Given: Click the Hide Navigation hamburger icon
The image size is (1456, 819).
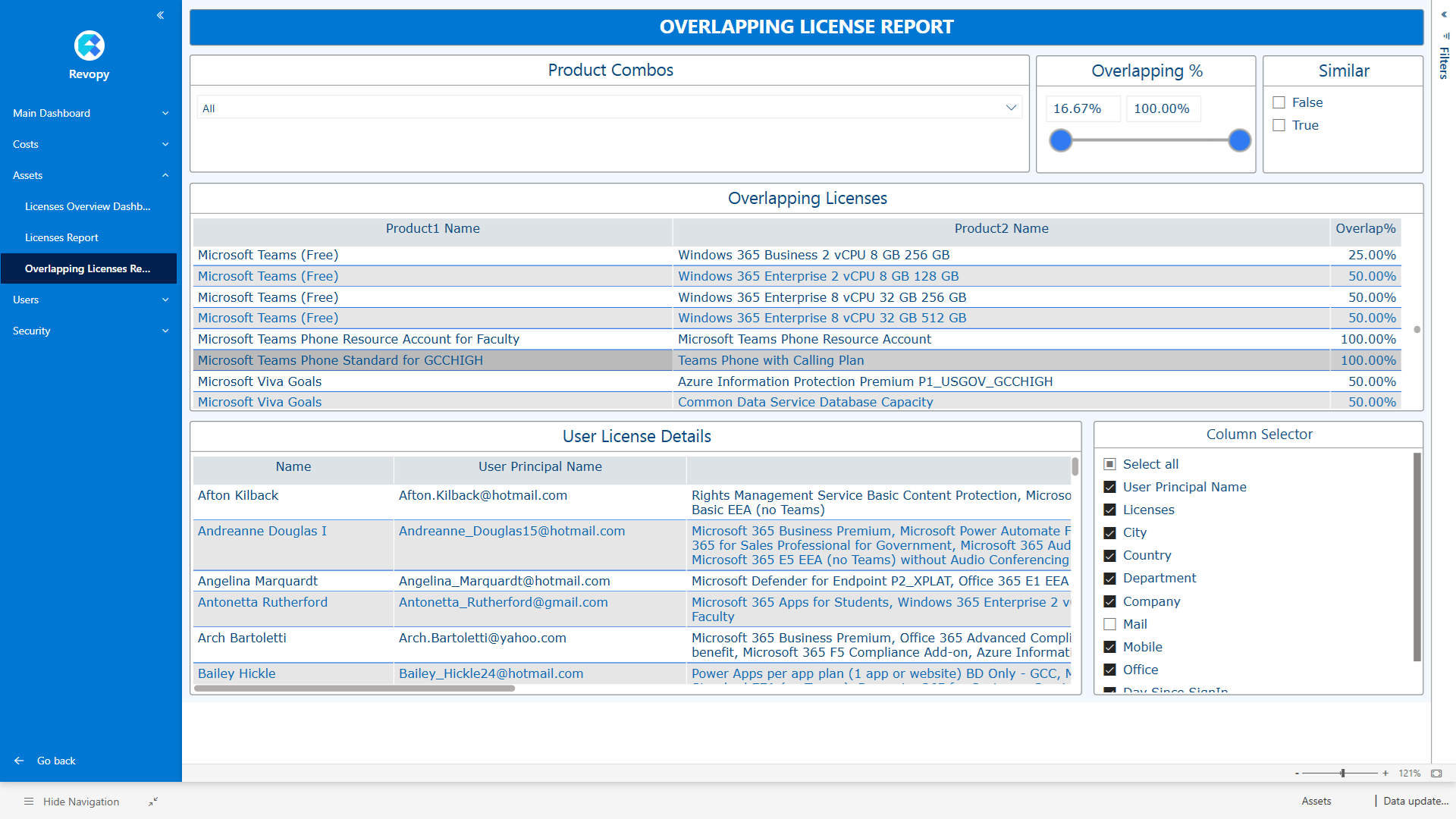Looking at the screenshot, I should pyautogui.click(x=29, y=802).
